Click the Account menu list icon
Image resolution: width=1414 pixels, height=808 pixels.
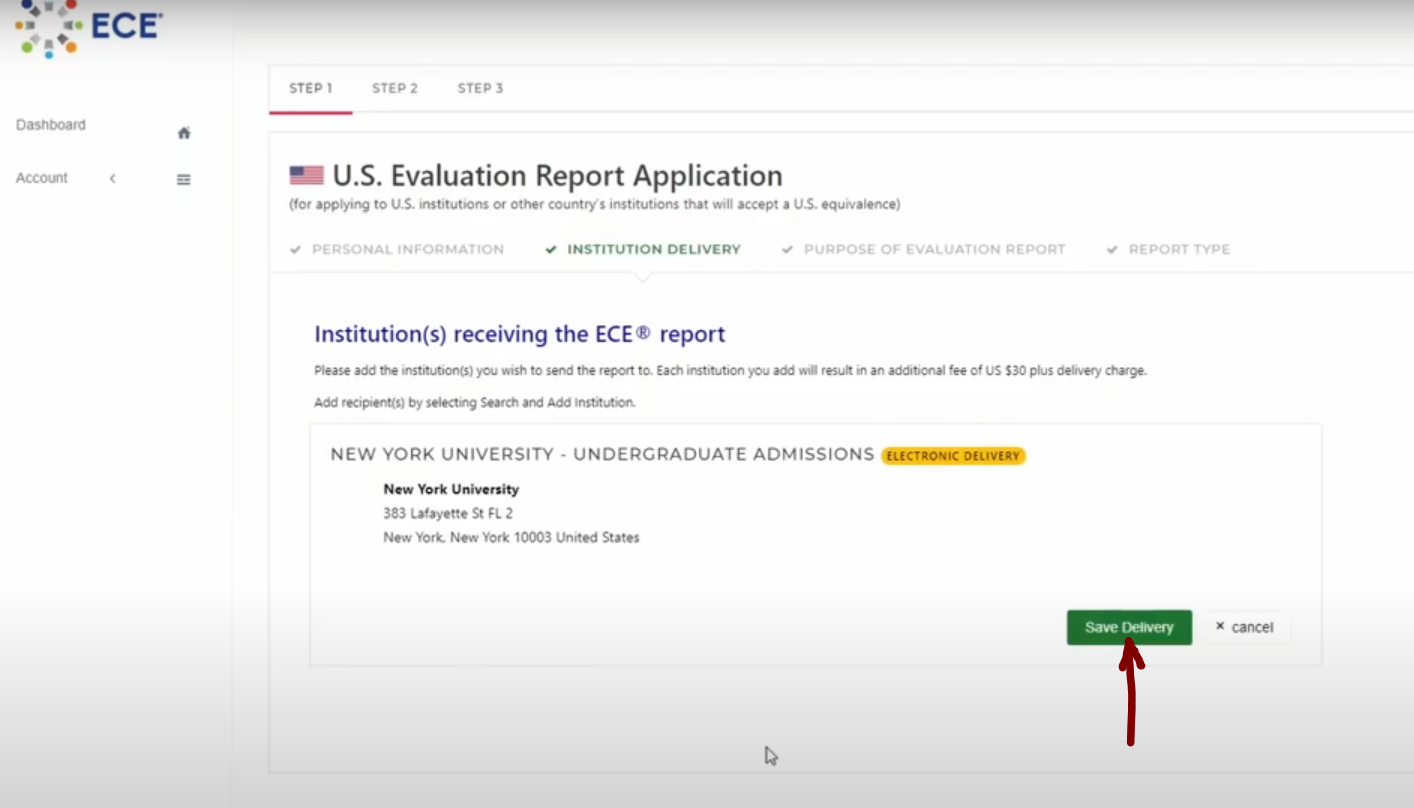[x=184, y=180]
